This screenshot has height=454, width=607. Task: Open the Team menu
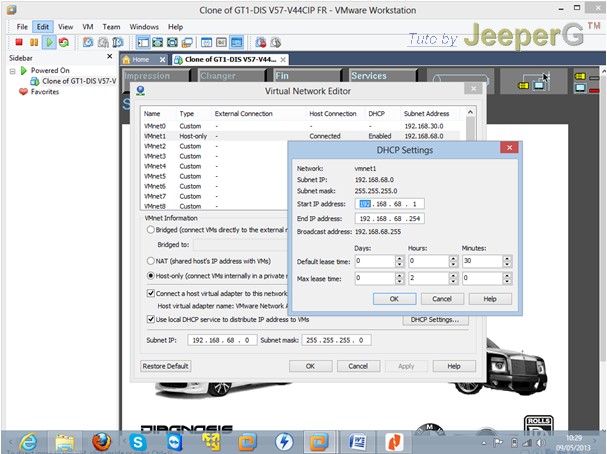pos(111,27)
